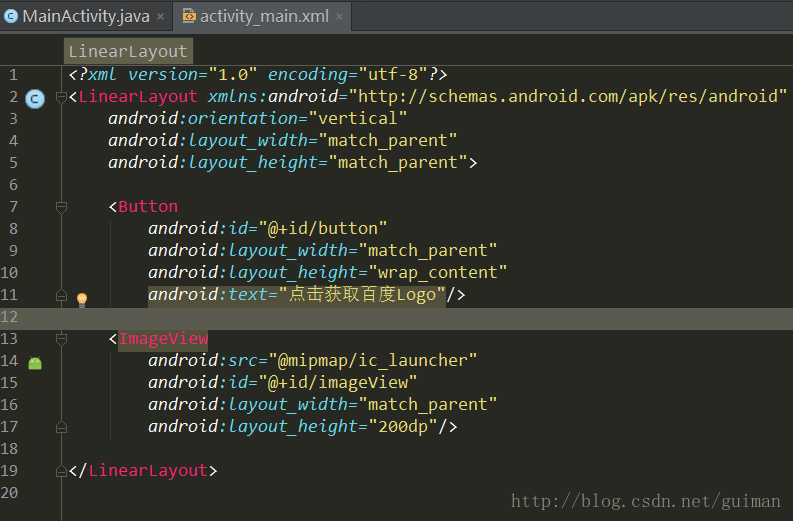The width and height of the screenshot is (793, 521).
Task: Click fold end marker on line 11
Action: [x=61, y=295]
